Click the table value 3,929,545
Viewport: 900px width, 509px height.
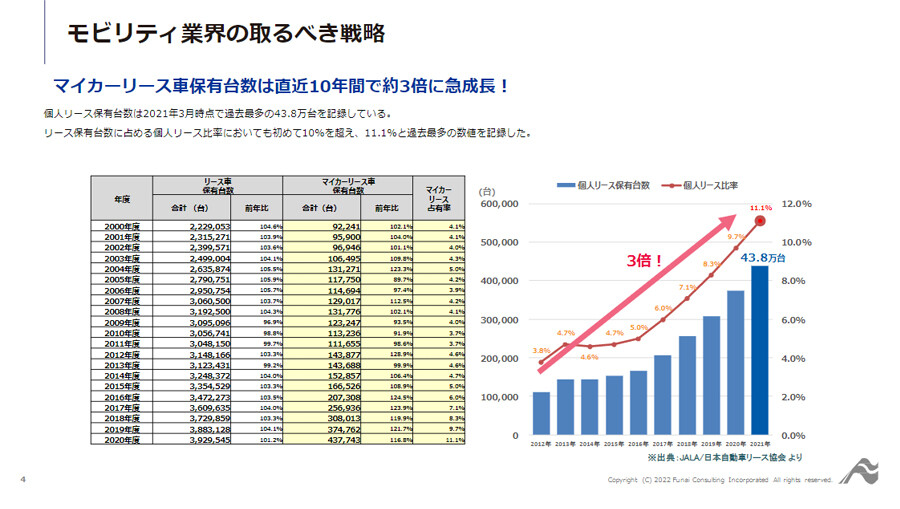pyautogui.click(x=210, y=440)
